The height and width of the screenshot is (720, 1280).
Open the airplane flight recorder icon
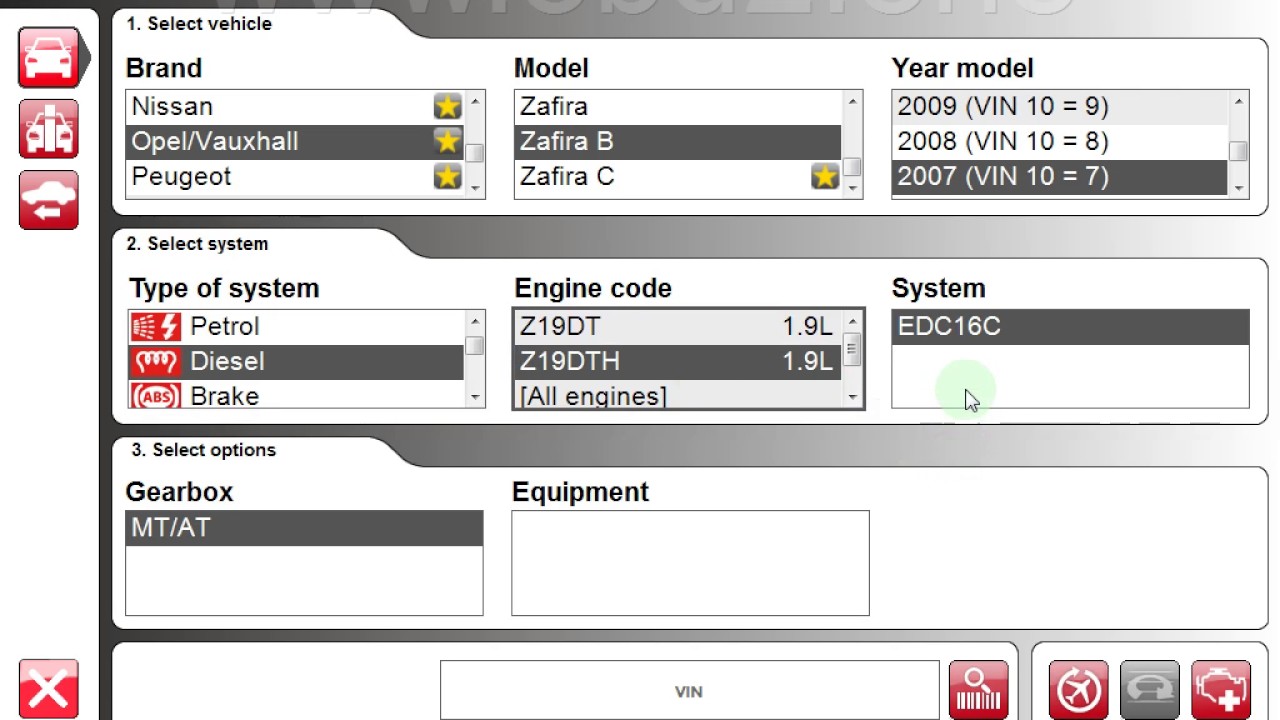click(1078, 689)
